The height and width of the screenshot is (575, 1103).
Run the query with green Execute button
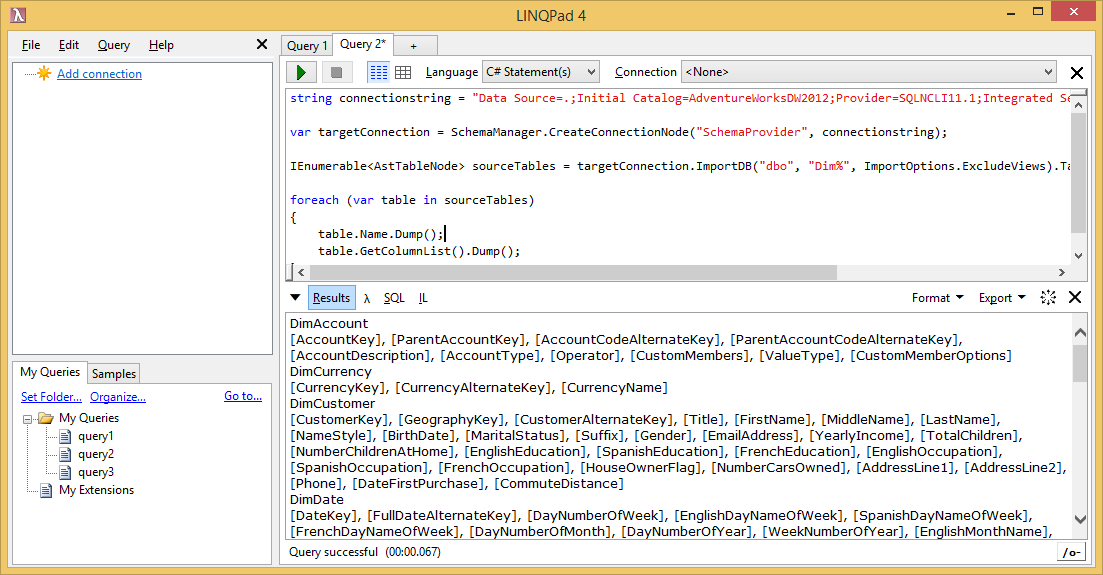coord(301,72)
